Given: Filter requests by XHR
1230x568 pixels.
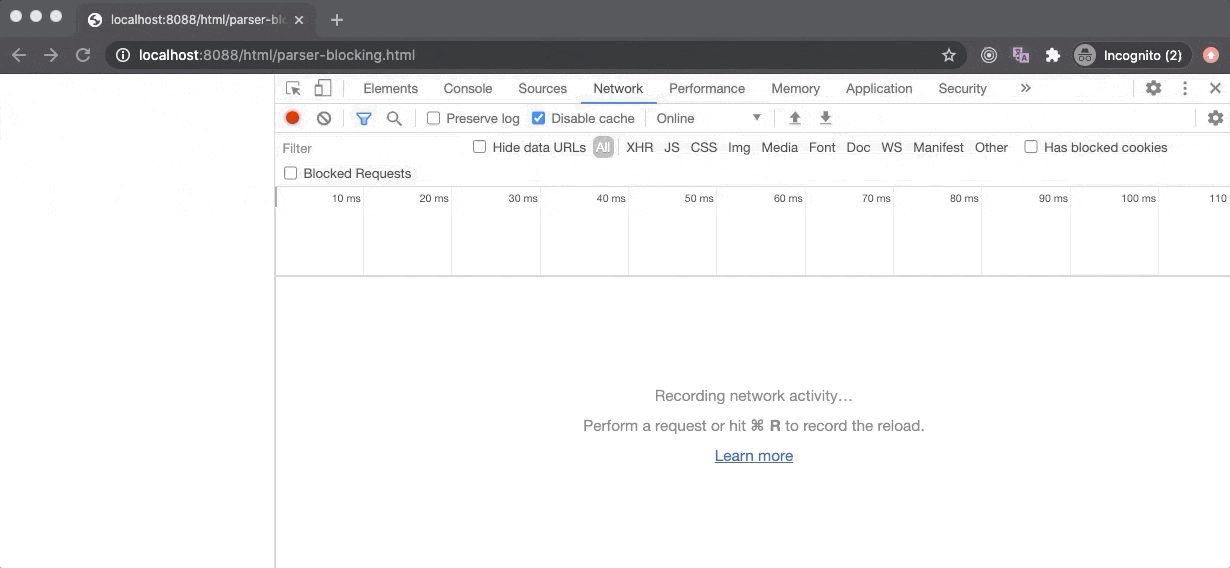Looking at the screenshot, I should click(640, 147).
